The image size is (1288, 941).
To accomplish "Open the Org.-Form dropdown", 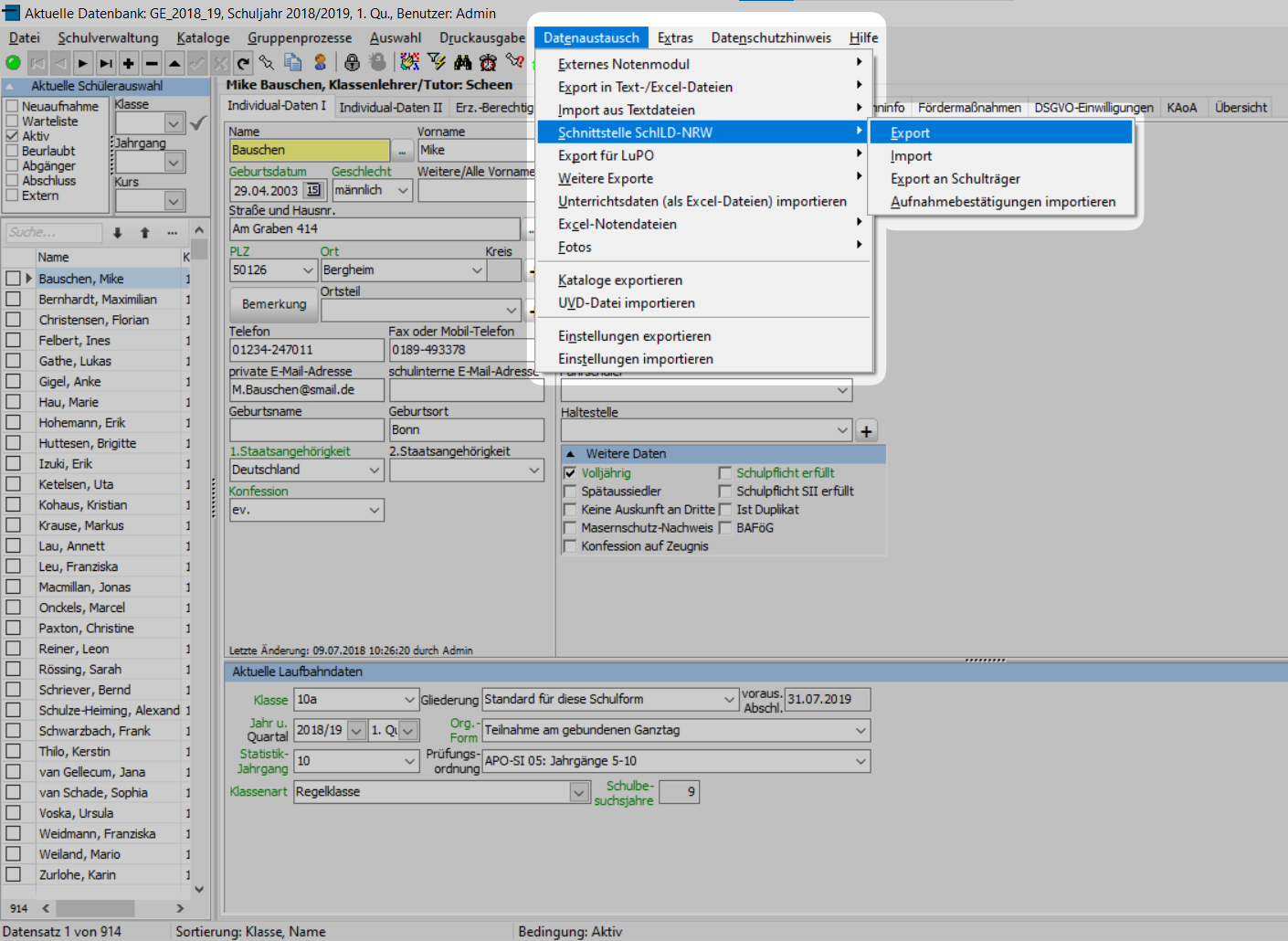I will pyautogui.click(x=859, y=730).
